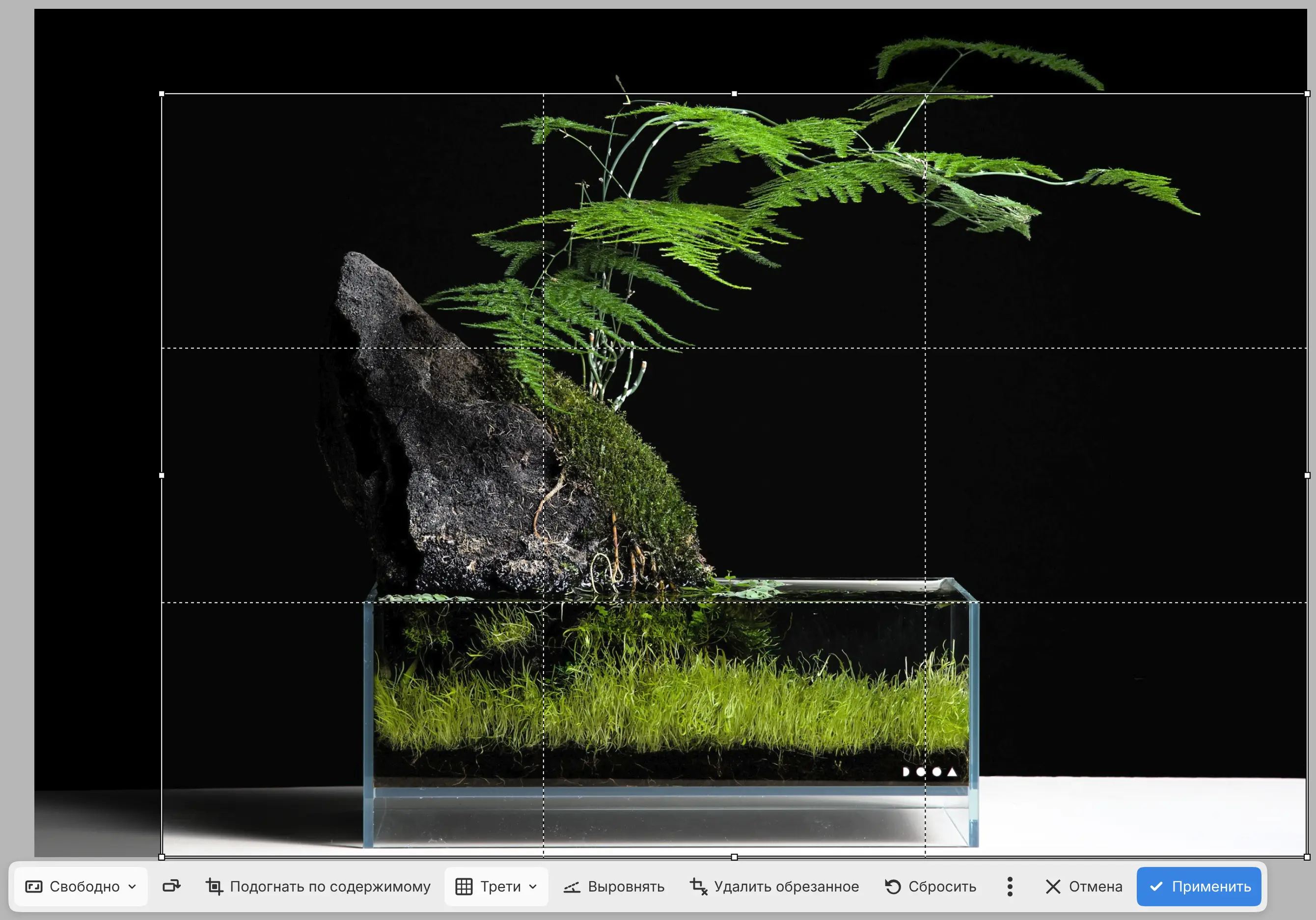Open the three-dot more options menu
This screenshot has width=1316, height=920.
point(1010,887)
